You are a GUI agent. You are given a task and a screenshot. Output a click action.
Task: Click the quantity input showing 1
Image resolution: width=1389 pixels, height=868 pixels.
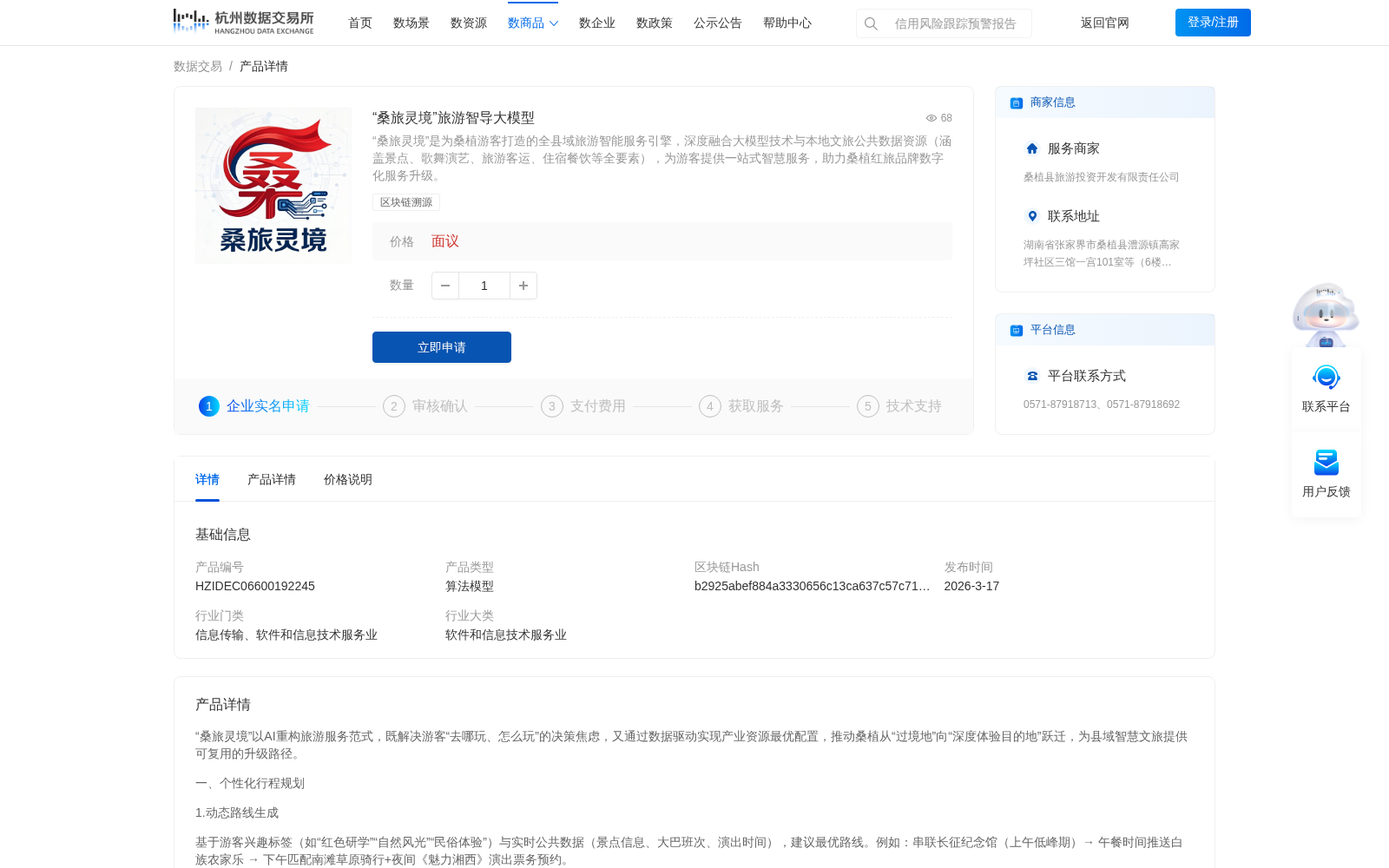coord(484,286)
